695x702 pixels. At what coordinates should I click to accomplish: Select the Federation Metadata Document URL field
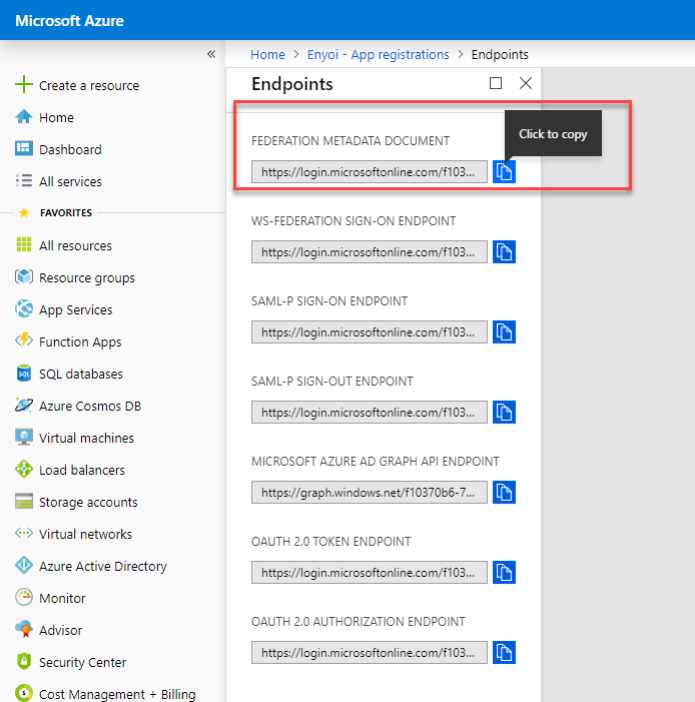coord(369,172)
